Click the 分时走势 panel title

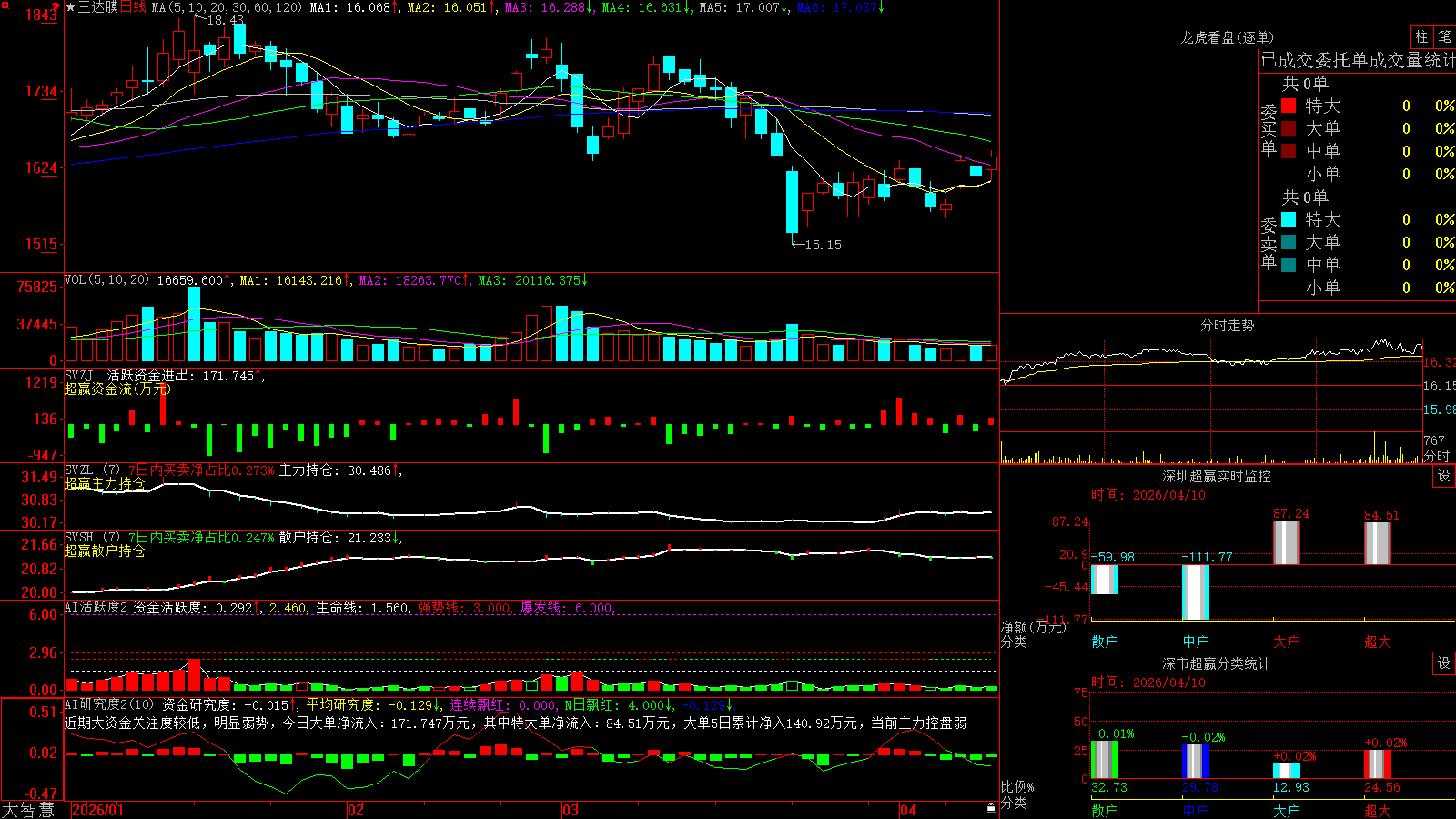1228,325
